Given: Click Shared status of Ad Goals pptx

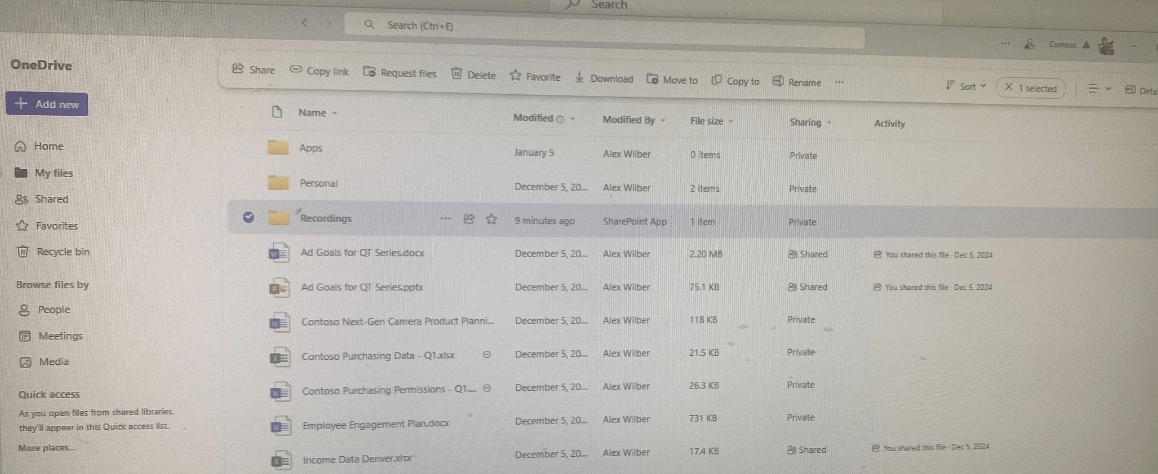Looking at the screenshot, I should [x=807, y=286].
